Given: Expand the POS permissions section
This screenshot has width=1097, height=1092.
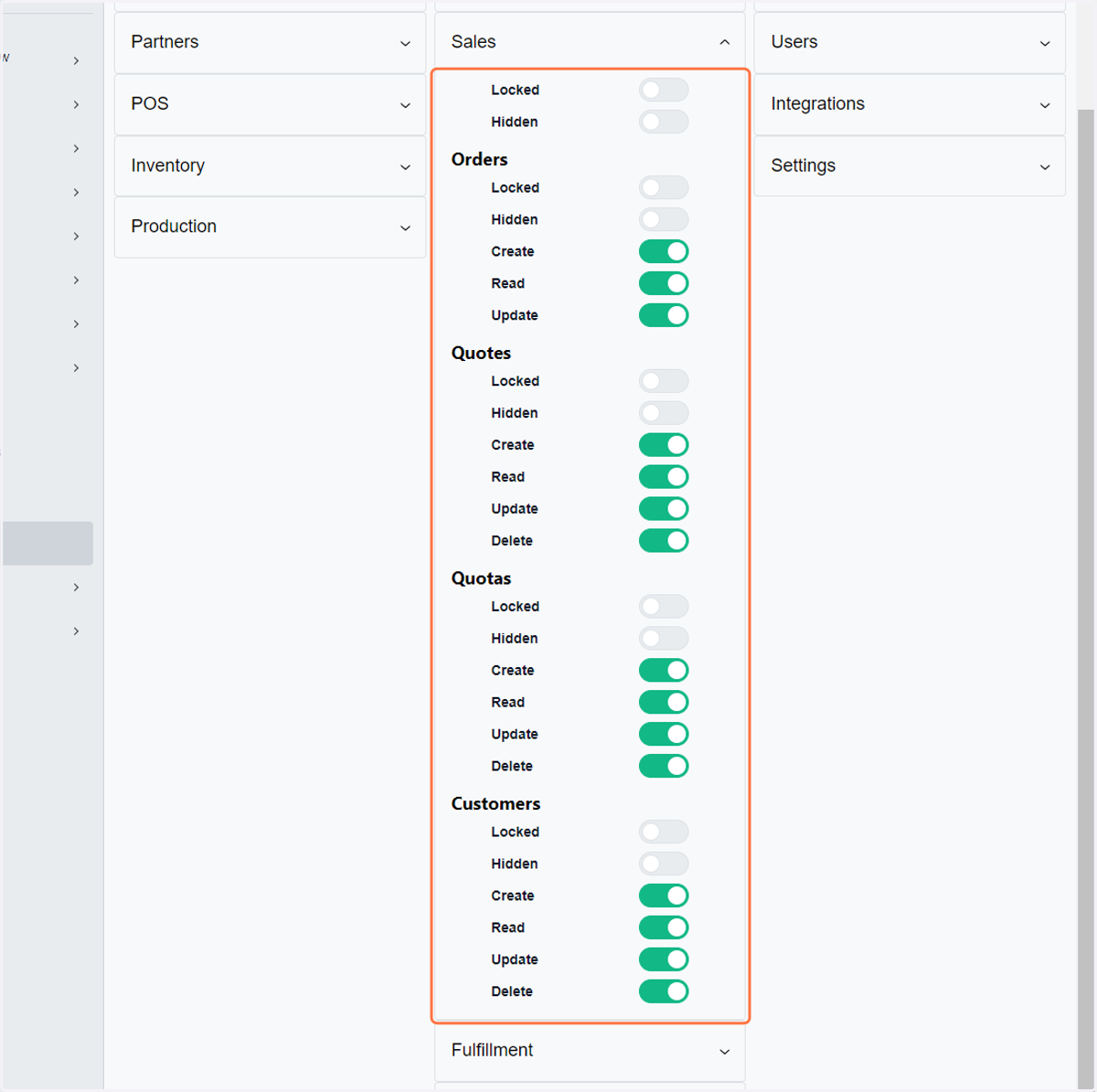Looking at the screenshot, I should (x=270, y=104).
